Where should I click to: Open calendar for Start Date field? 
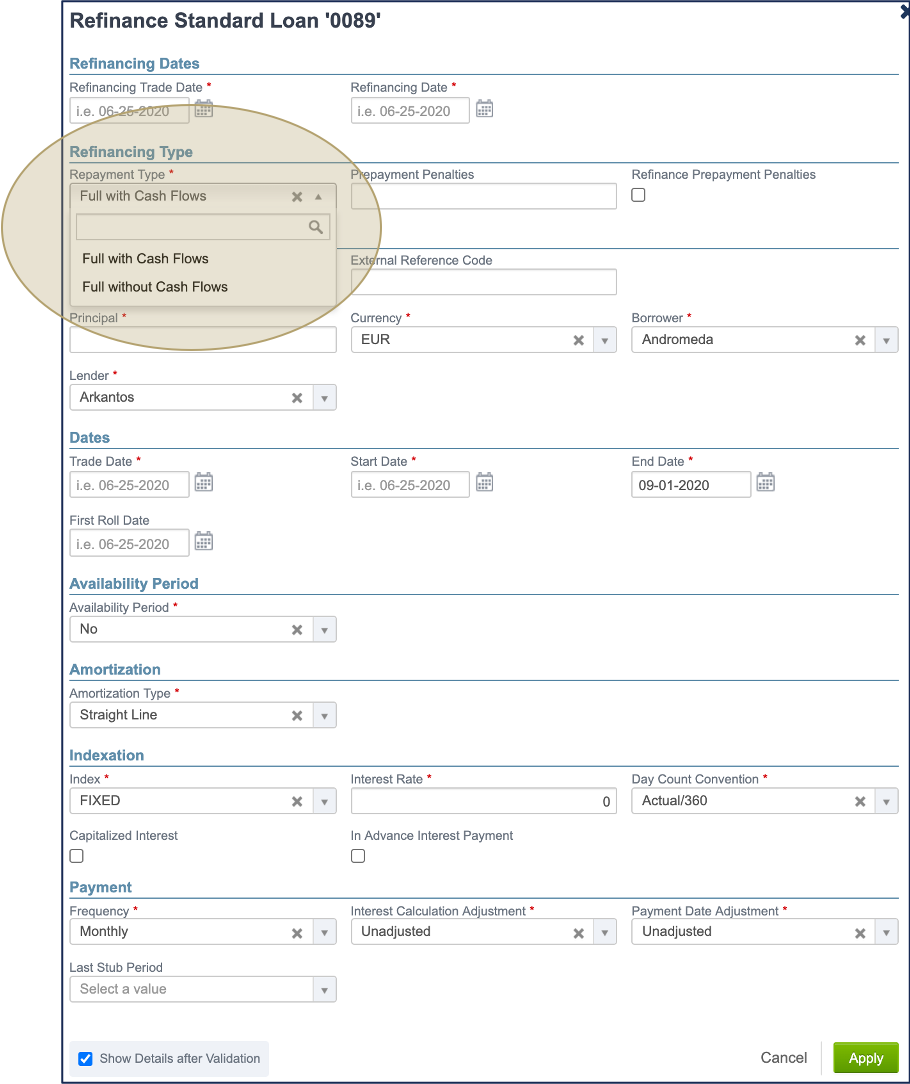484,483
